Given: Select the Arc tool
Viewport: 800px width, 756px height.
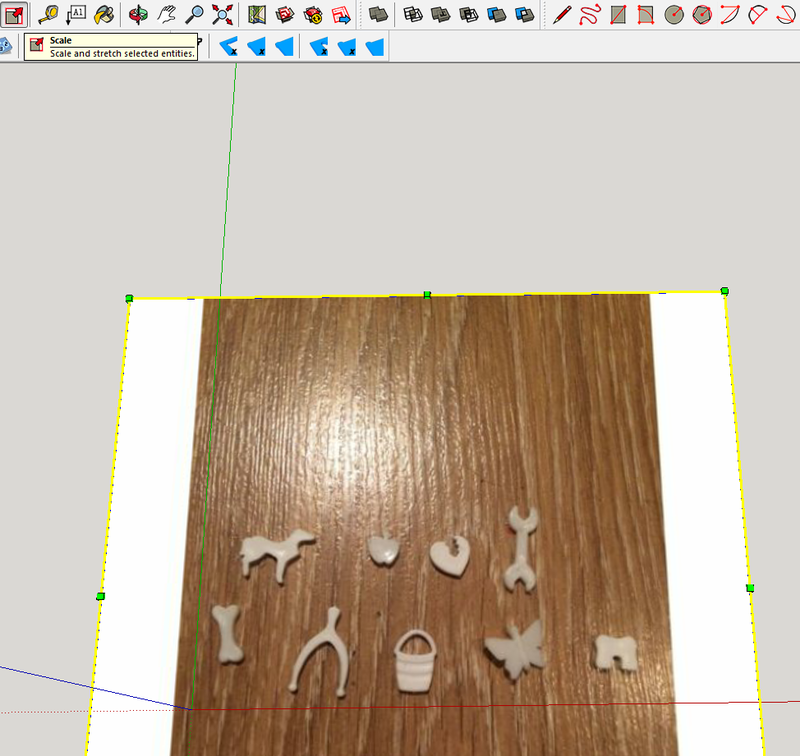Looking at the screenshot, I should tap(730, 15).
